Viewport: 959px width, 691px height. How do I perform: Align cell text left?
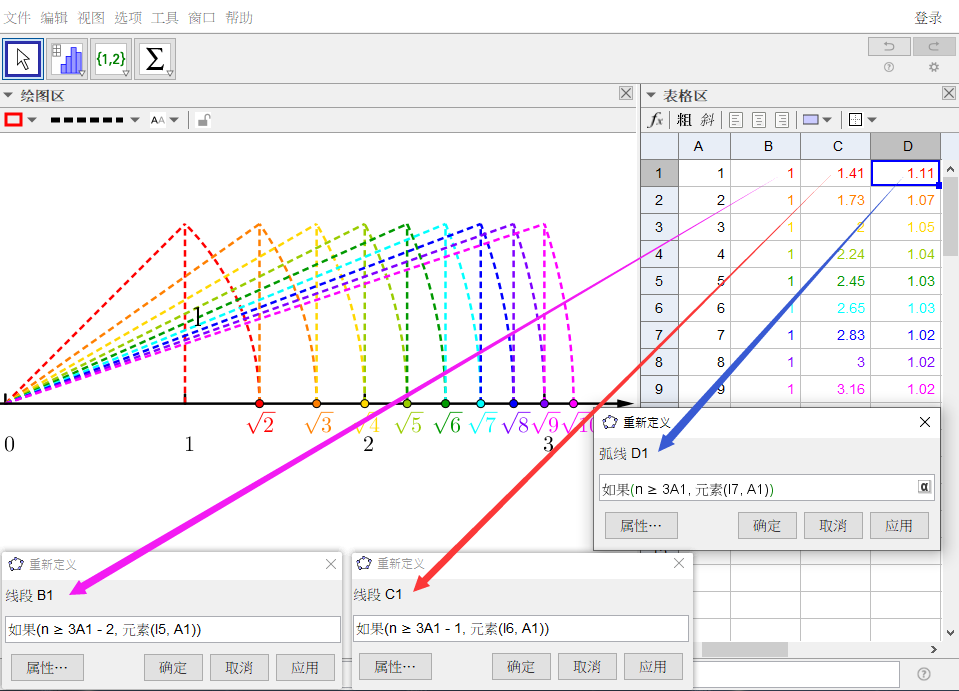coord(736,120)
